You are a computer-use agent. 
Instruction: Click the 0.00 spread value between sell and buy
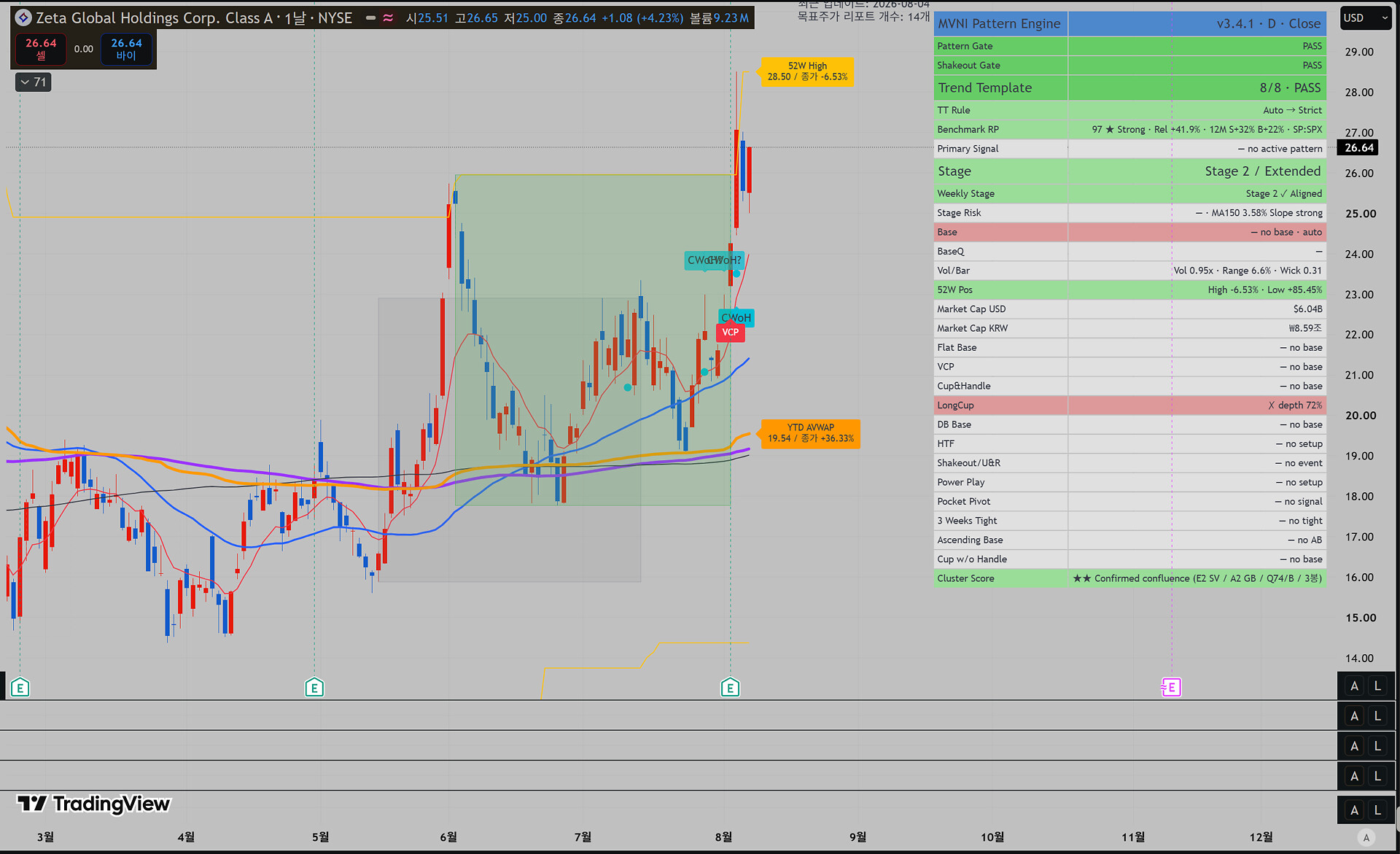click(x=84, y=49)
